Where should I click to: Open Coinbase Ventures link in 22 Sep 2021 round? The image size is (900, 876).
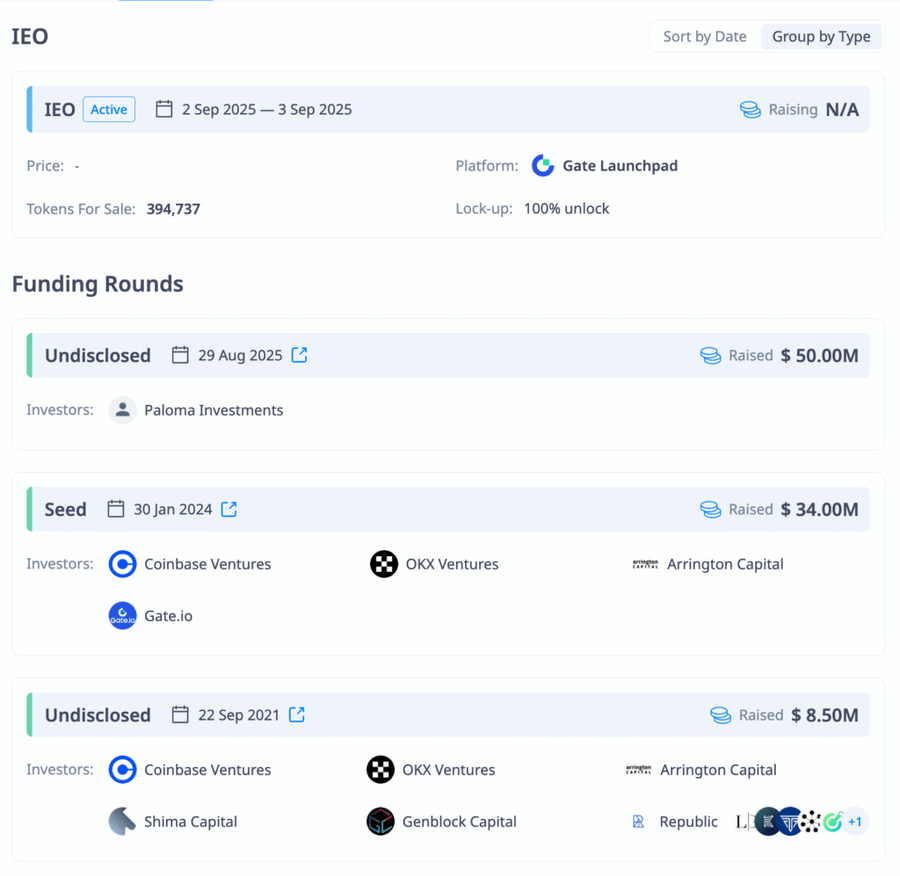pos(207,770)
